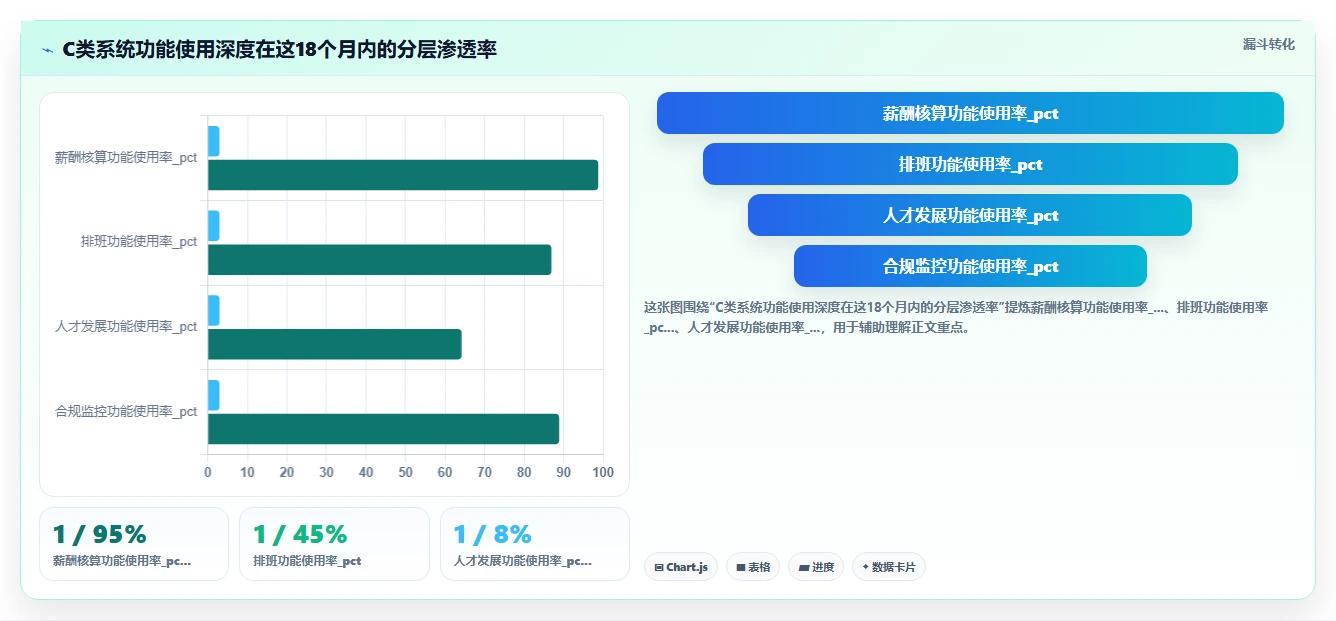The image size is (1336, 621).
Task: Click the small blue bar for 薪酬核算功能使用率_pct
Action: tap(213, 141)
